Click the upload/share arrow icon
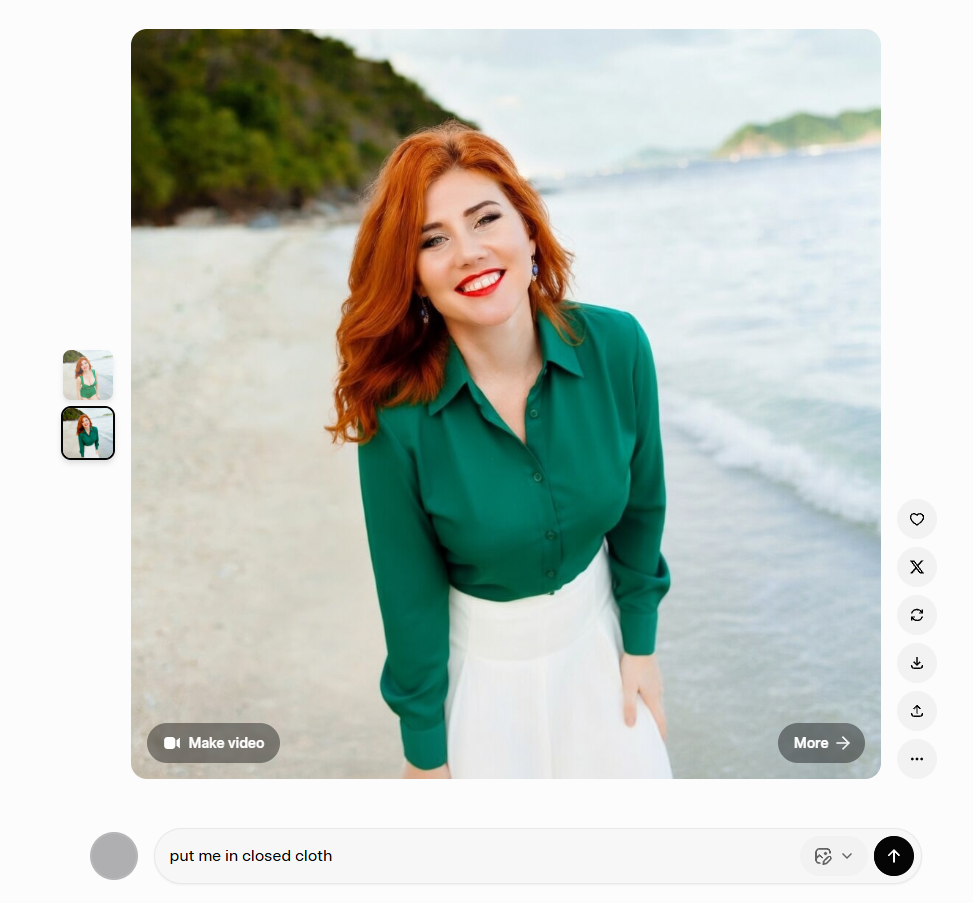The height and width of the screenshot is (903, 973). [x=917, y=711]
